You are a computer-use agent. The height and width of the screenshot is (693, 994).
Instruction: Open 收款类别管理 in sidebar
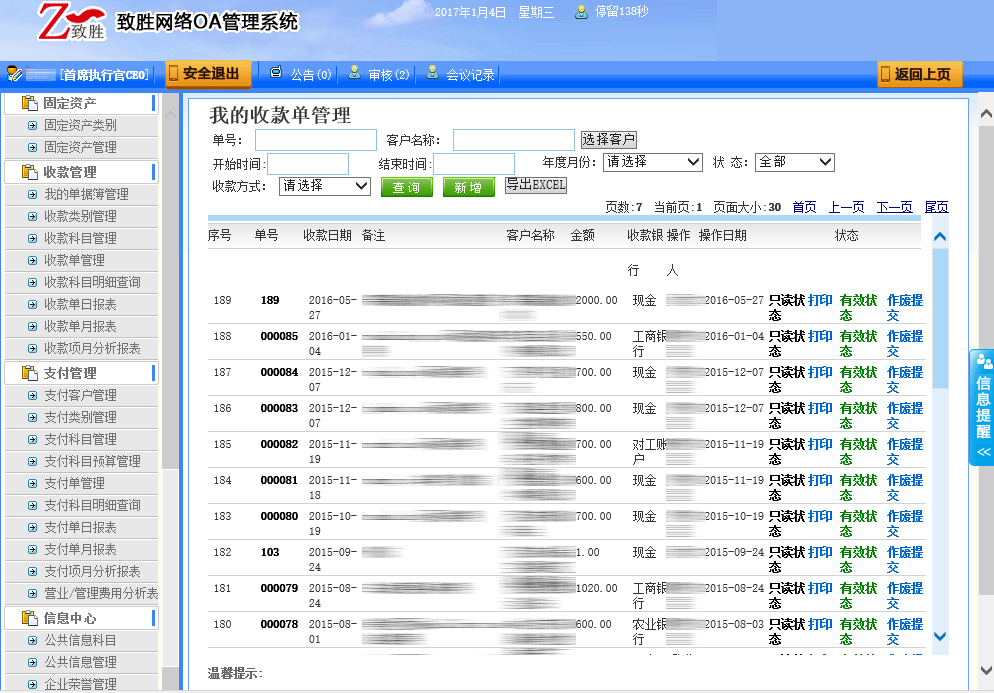pos(80,216)
